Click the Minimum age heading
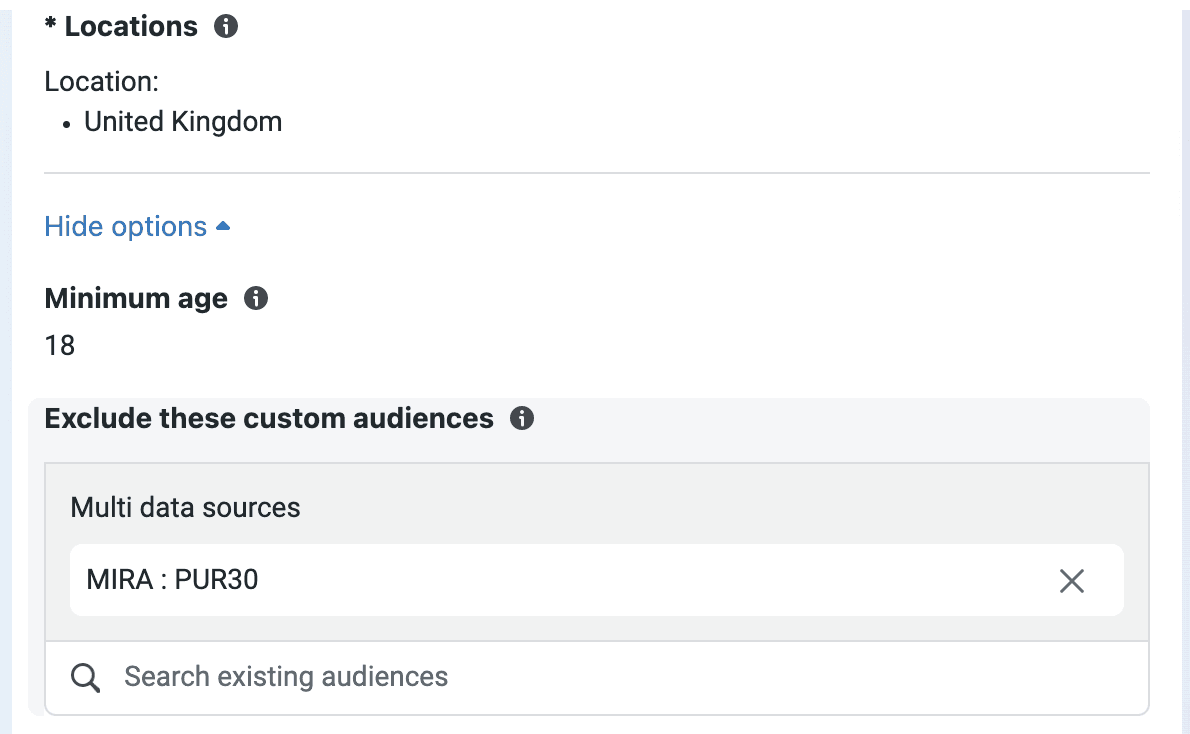 pyautogui.click(x=135, y=298)
